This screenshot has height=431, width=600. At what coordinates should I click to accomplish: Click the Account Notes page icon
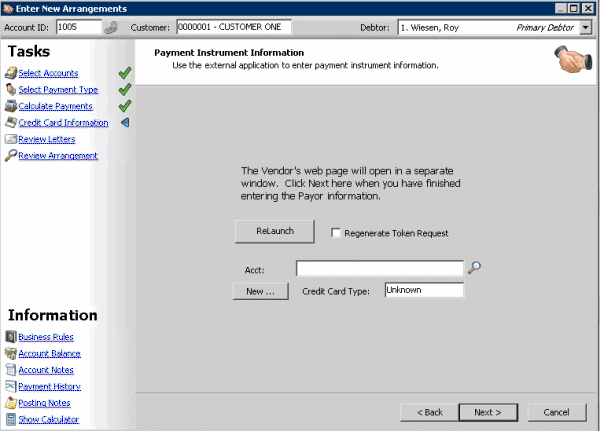point(11,370)
